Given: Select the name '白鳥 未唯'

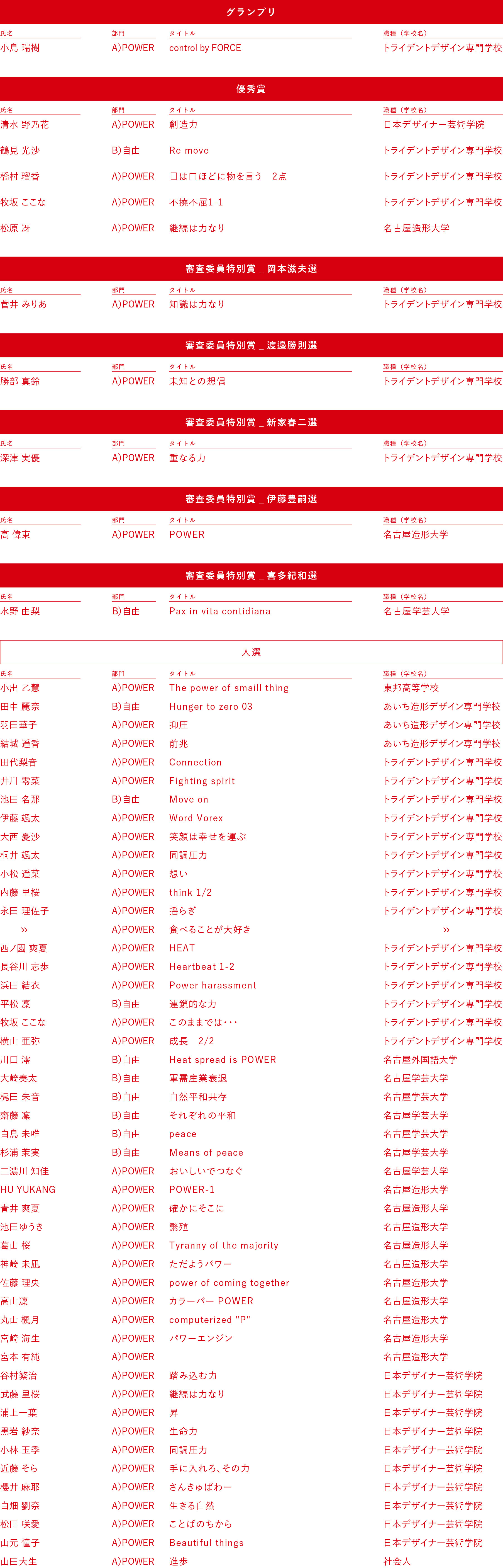Looking at the screenshot, I should 20,1134.
